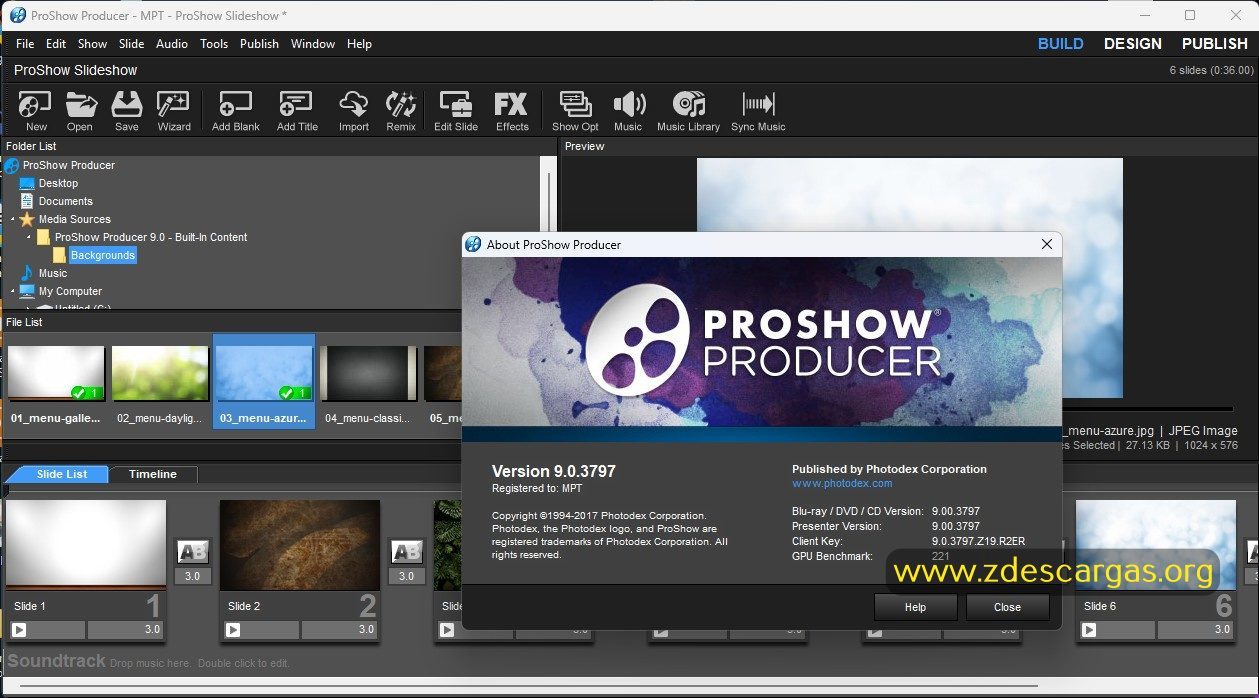Image resolution: width=1259 pixels, height=698 pixels.
Task: Click the Import toolbar icon
Action: [354, 110]
